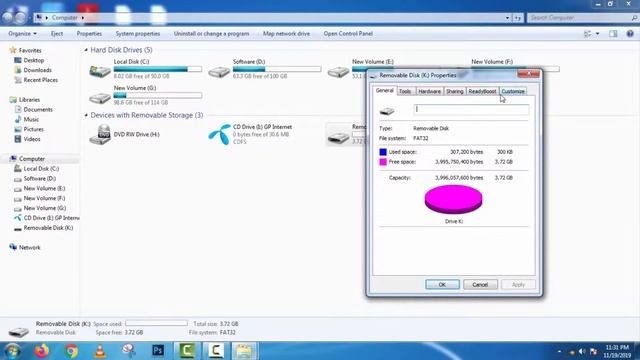The image size is (640, 360).
Task: Click the Apply button
Action: click(x=518, y=284)
